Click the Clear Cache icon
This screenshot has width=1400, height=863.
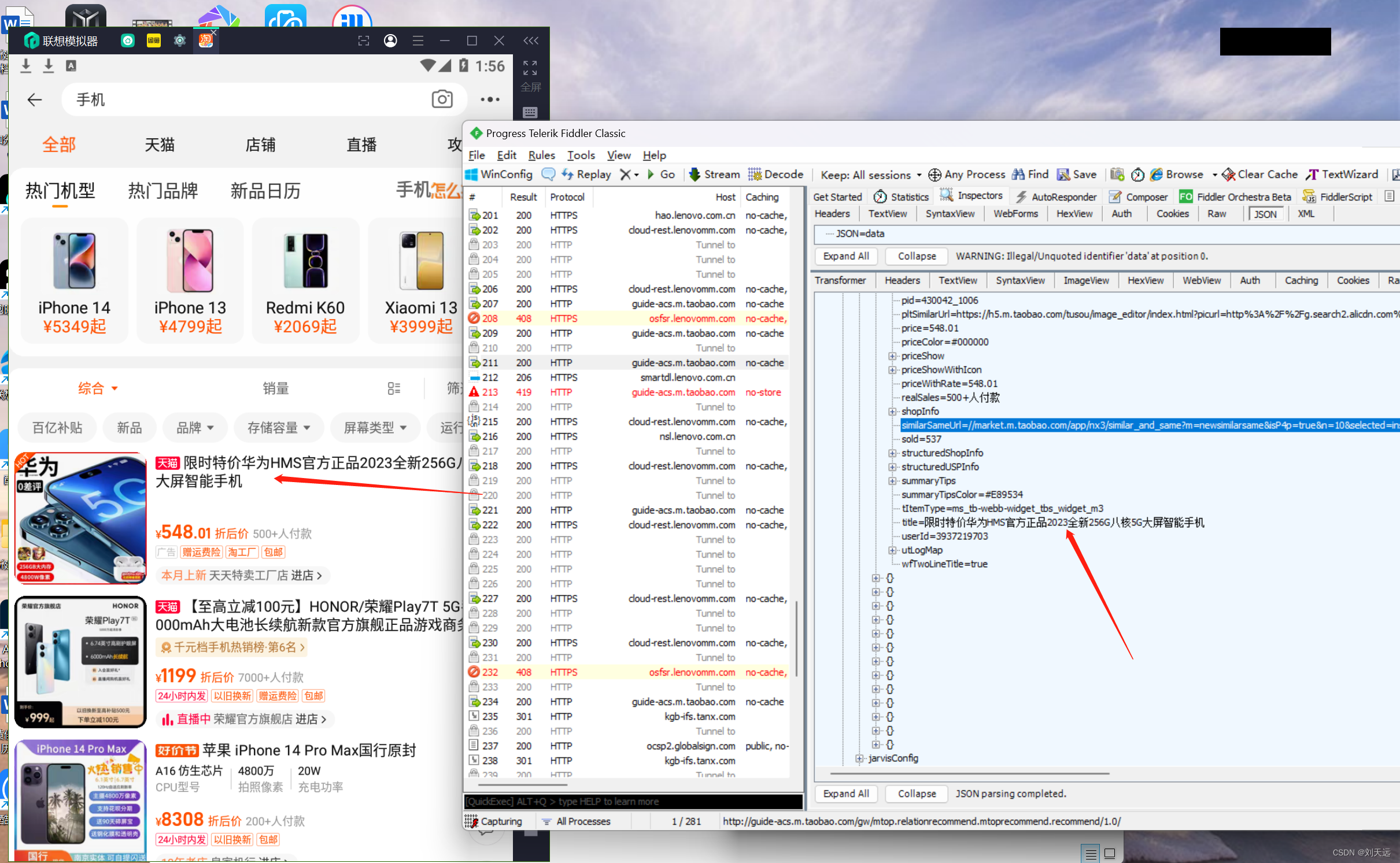[x=1228, y=175]
